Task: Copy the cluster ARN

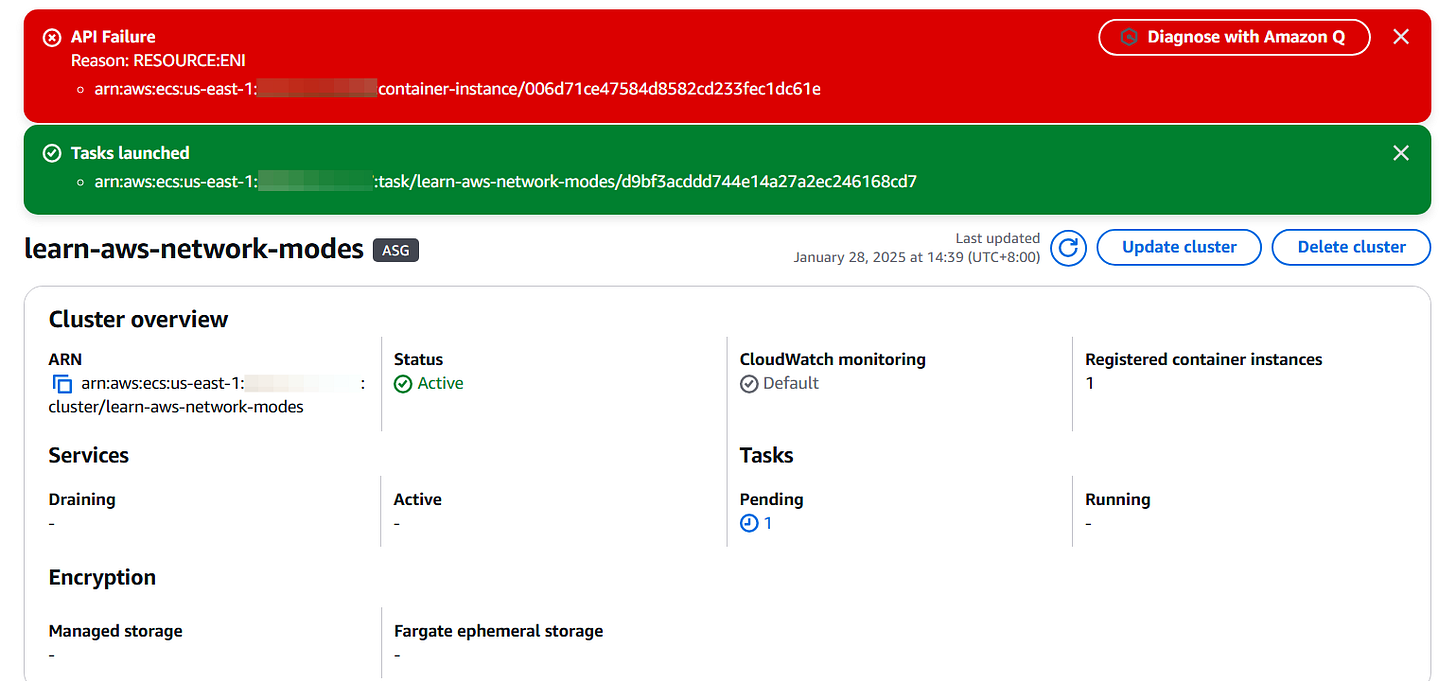Action: tap(62, 384)
